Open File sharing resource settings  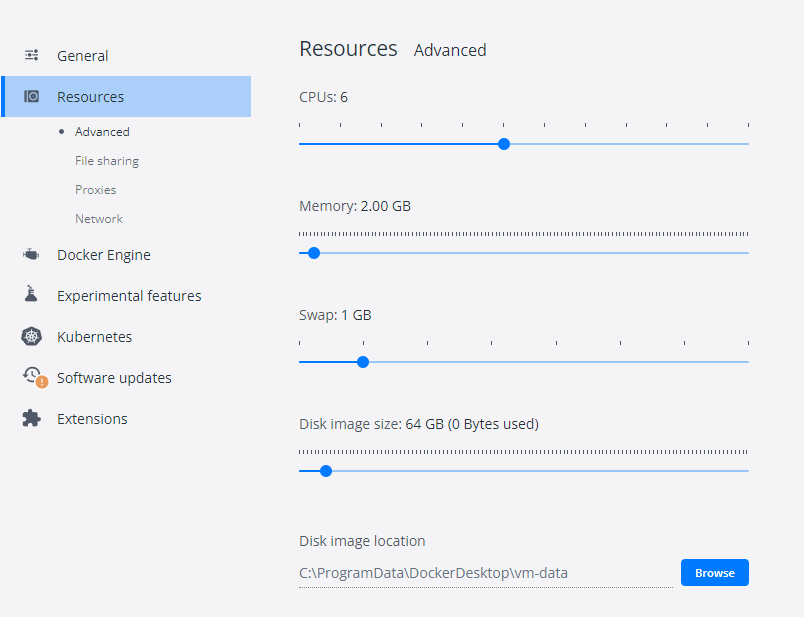coord(107,161)
